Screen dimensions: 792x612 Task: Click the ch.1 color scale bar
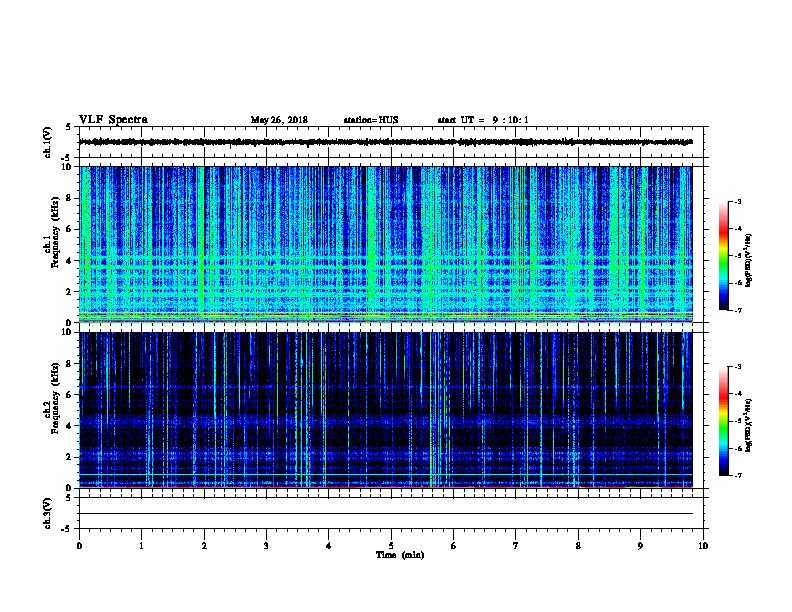point(723,256)
